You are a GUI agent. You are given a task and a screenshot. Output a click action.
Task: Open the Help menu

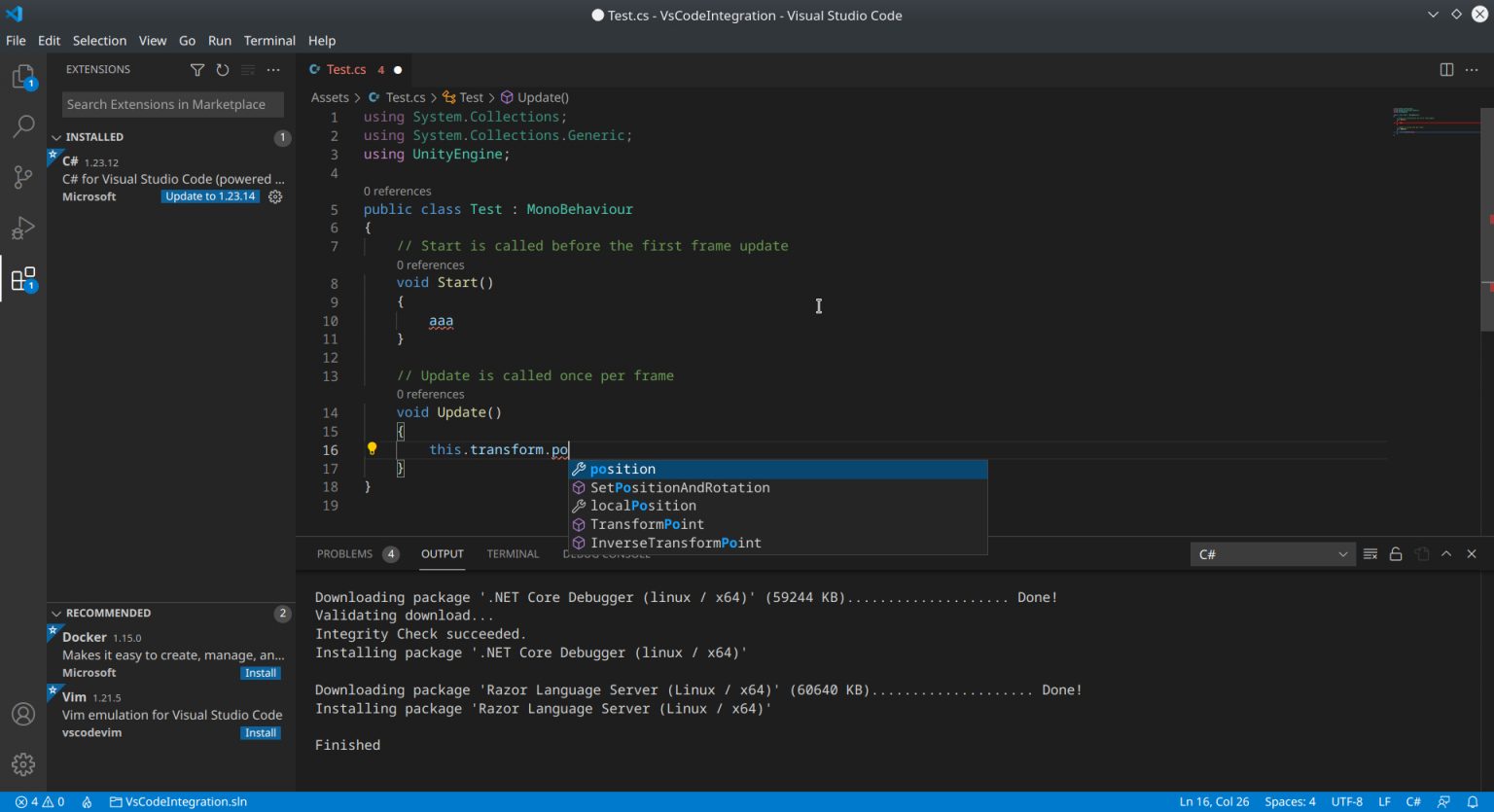pyautogui.click(x=322, y=41)
